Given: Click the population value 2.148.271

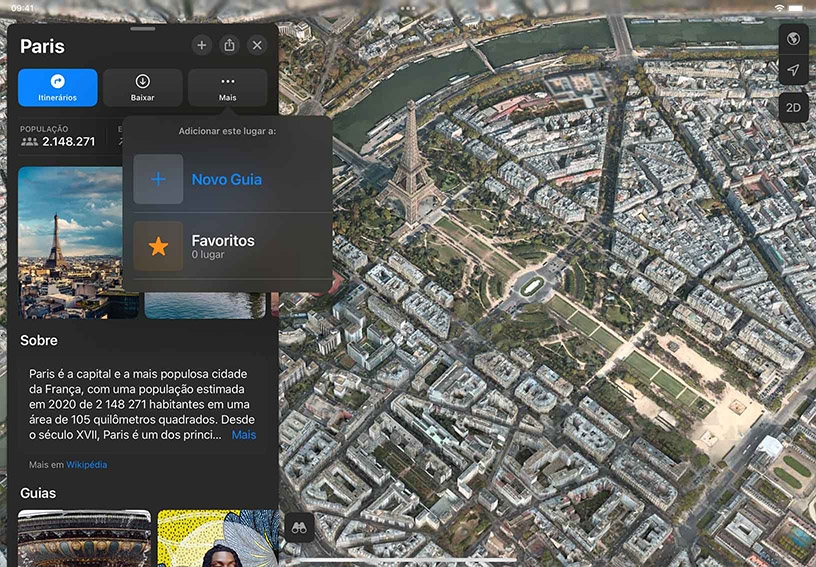Looking at the screenshot, I should 69,141.
